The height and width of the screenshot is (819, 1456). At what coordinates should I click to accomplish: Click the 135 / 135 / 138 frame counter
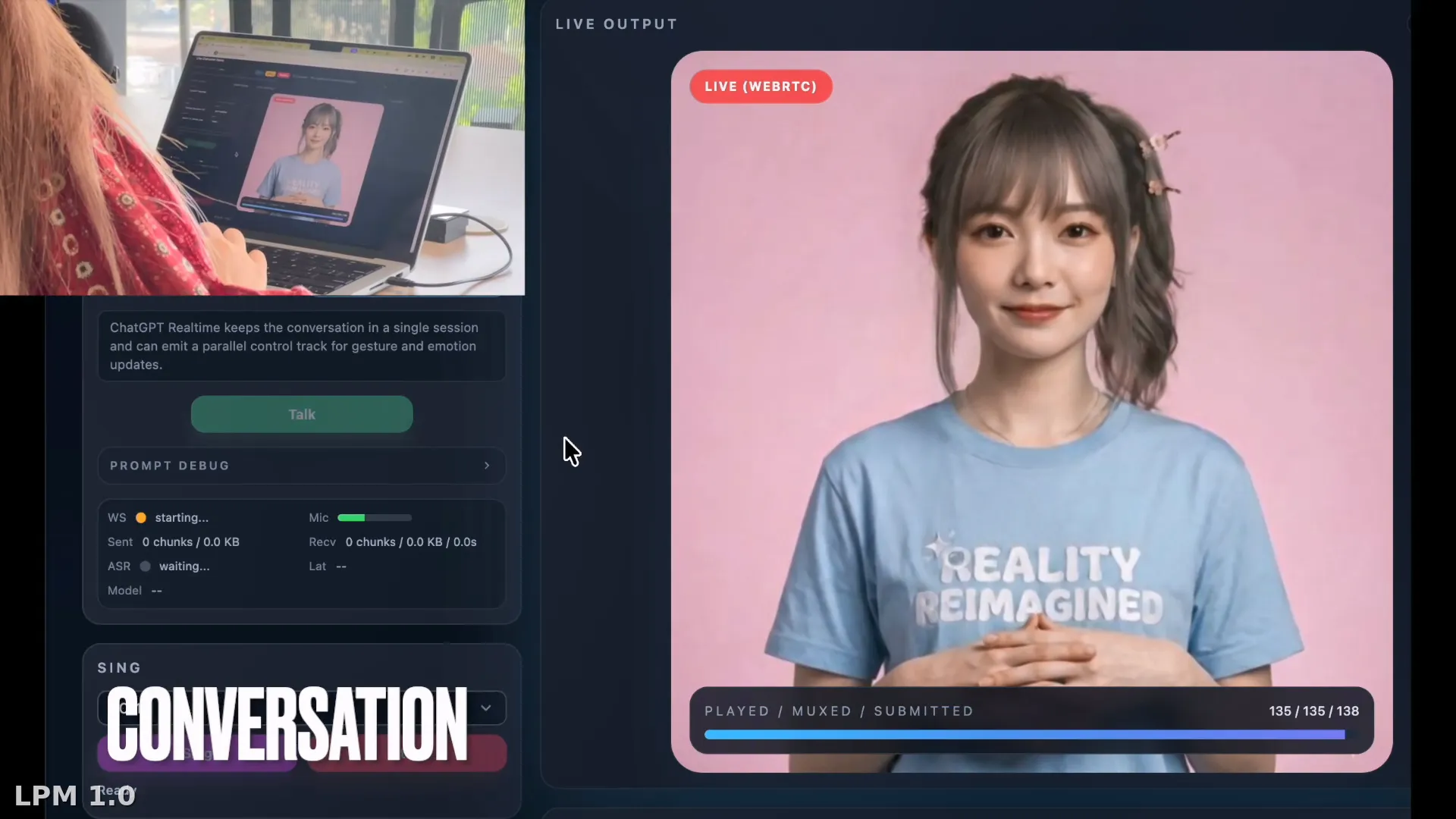(1313, 711)
